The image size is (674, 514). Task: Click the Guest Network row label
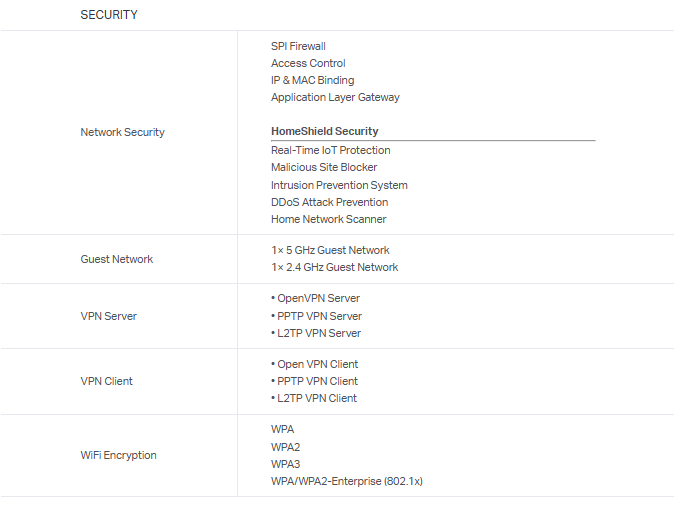117,259
